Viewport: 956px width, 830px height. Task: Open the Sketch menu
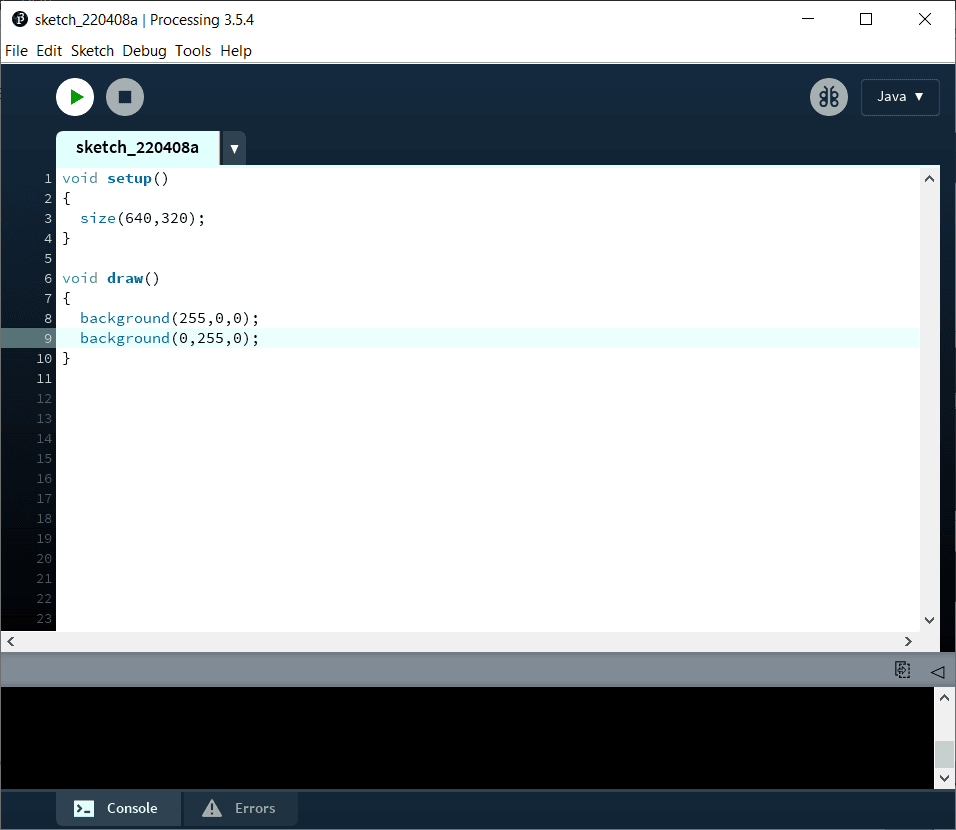pyautogui.click(x=92, y=51)
